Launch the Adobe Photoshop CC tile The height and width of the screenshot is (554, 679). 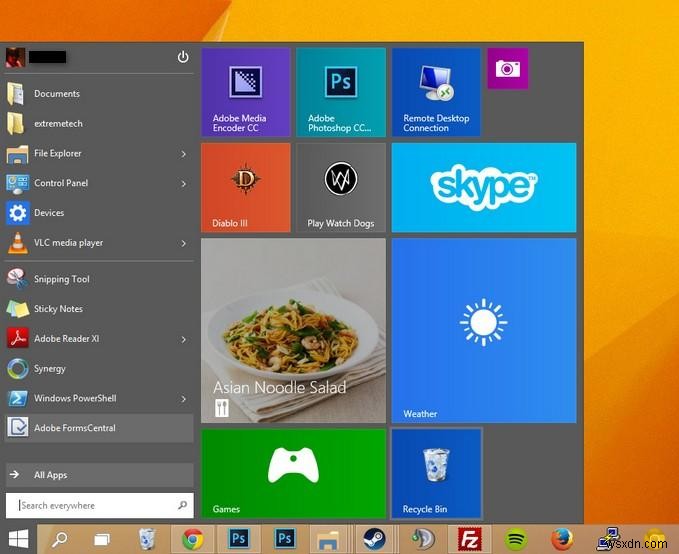click(341, 92)
